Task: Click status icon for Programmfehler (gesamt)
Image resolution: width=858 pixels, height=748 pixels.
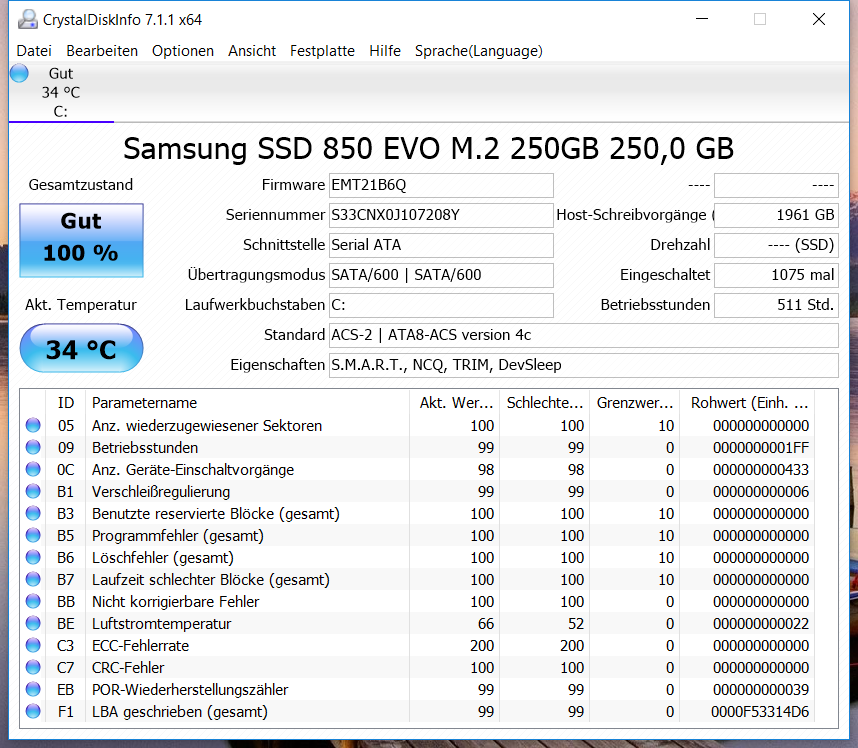Action: click(x=33, y=535)
